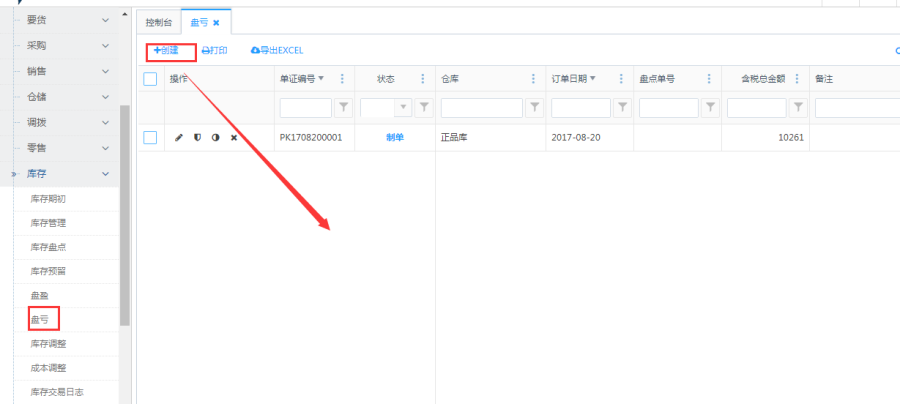Click the delete X icon in the row

tap(234, 138)
